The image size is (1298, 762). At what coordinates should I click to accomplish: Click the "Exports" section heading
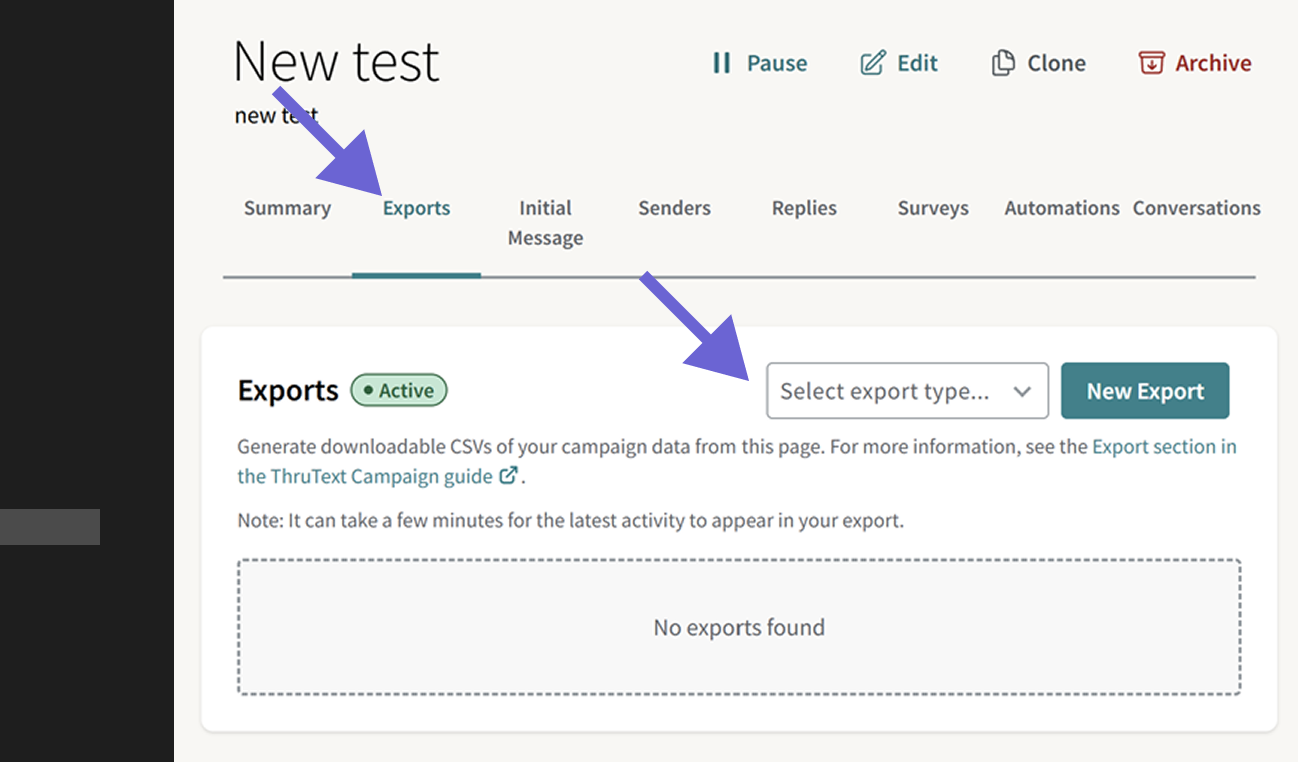tap(288, 391)
